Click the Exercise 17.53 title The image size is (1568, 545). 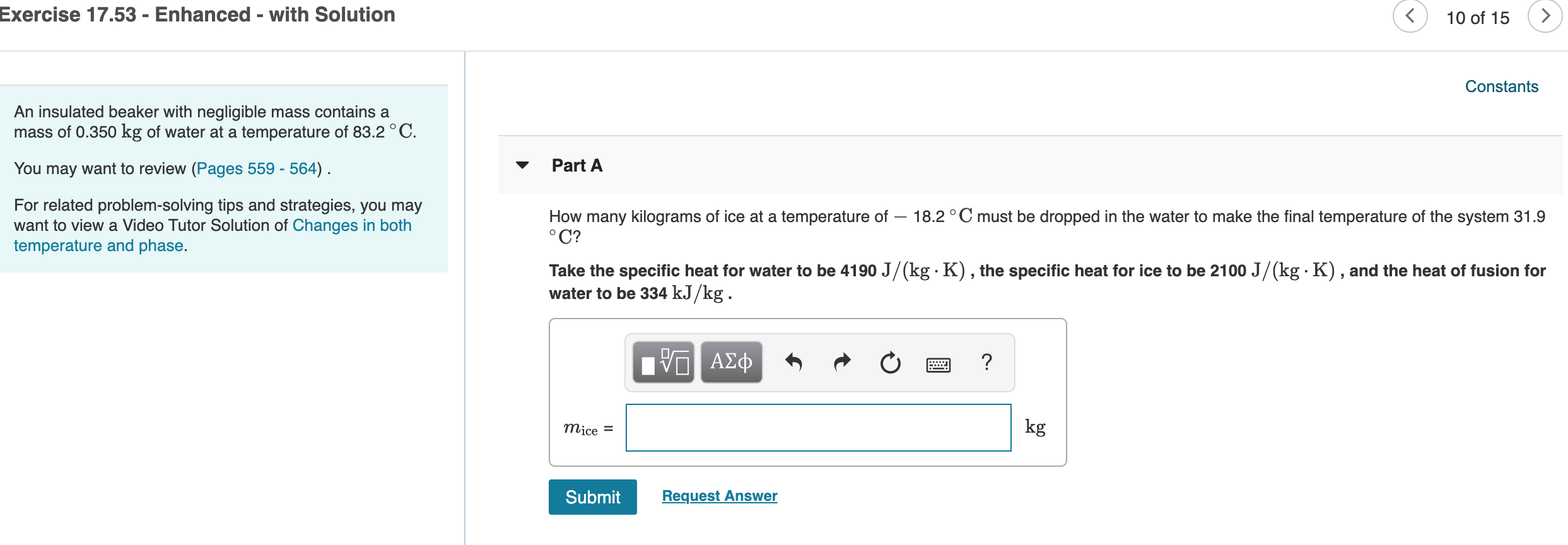click(x=197, y=14)
